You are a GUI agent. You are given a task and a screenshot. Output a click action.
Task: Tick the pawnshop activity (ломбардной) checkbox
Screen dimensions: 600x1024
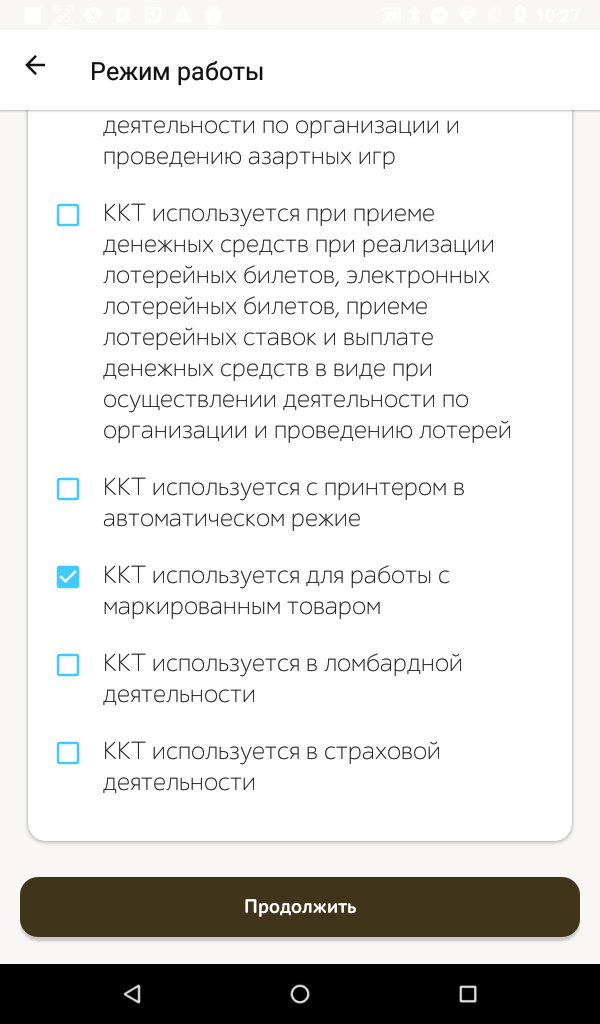coord(68,665)
